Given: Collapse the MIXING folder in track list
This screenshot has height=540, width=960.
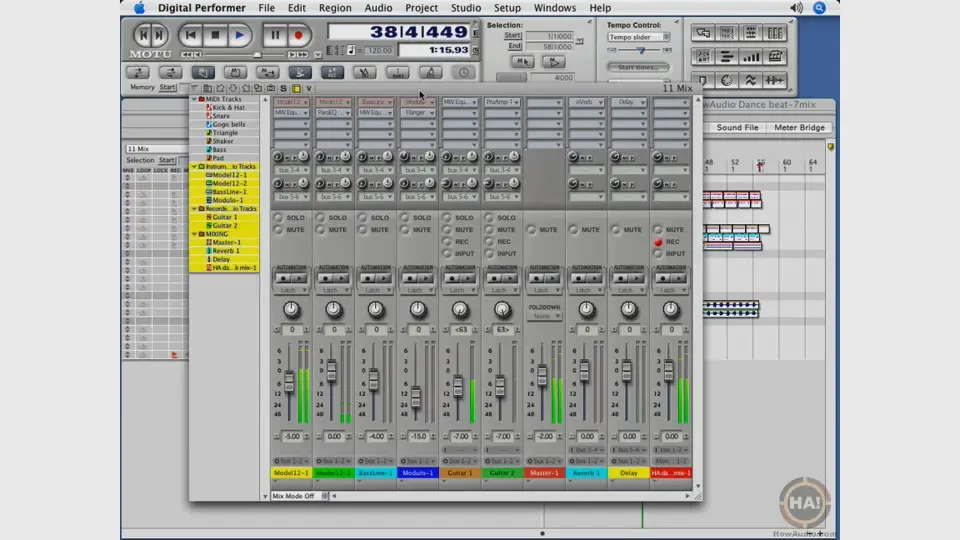Looking at the screenshot, I should [x=195, y=234].
